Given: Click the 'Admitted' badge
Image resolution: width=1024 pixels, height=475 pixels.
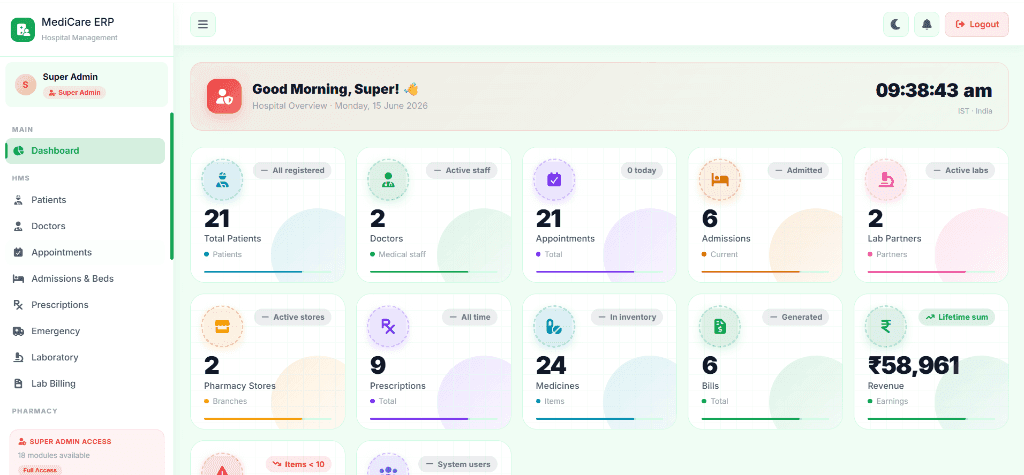Looking at the screenshot, I should pyautogui.click(x=798, y=171).
